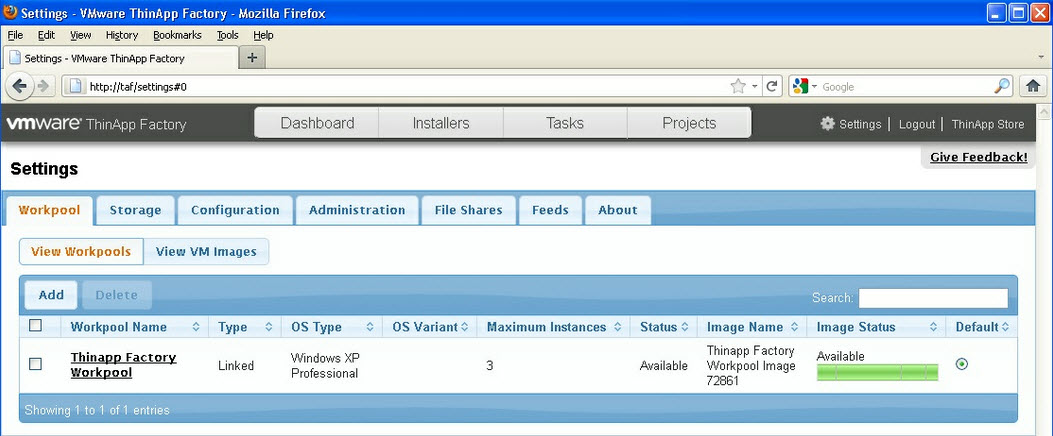Click the Give Feedback! link
1053x436 pixels.
978,157
